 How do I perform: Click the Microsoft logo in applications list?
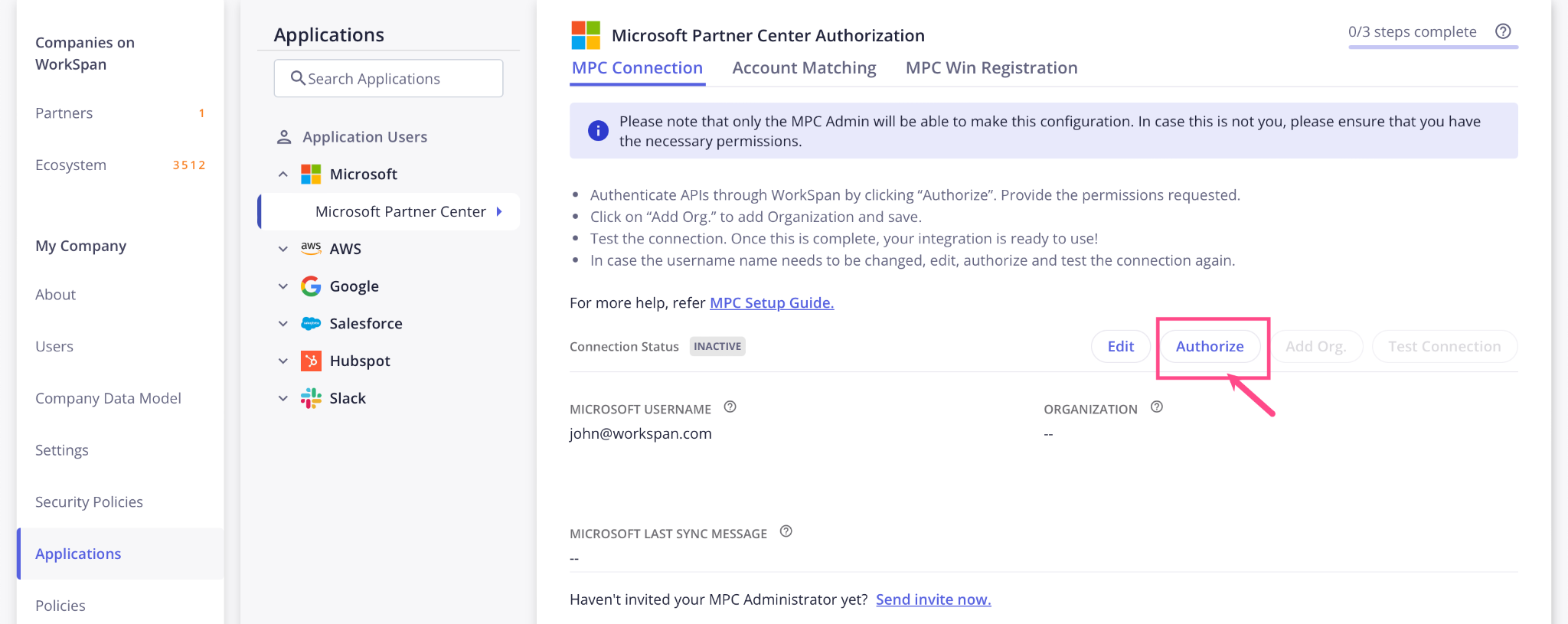click(x=311, y=175)
